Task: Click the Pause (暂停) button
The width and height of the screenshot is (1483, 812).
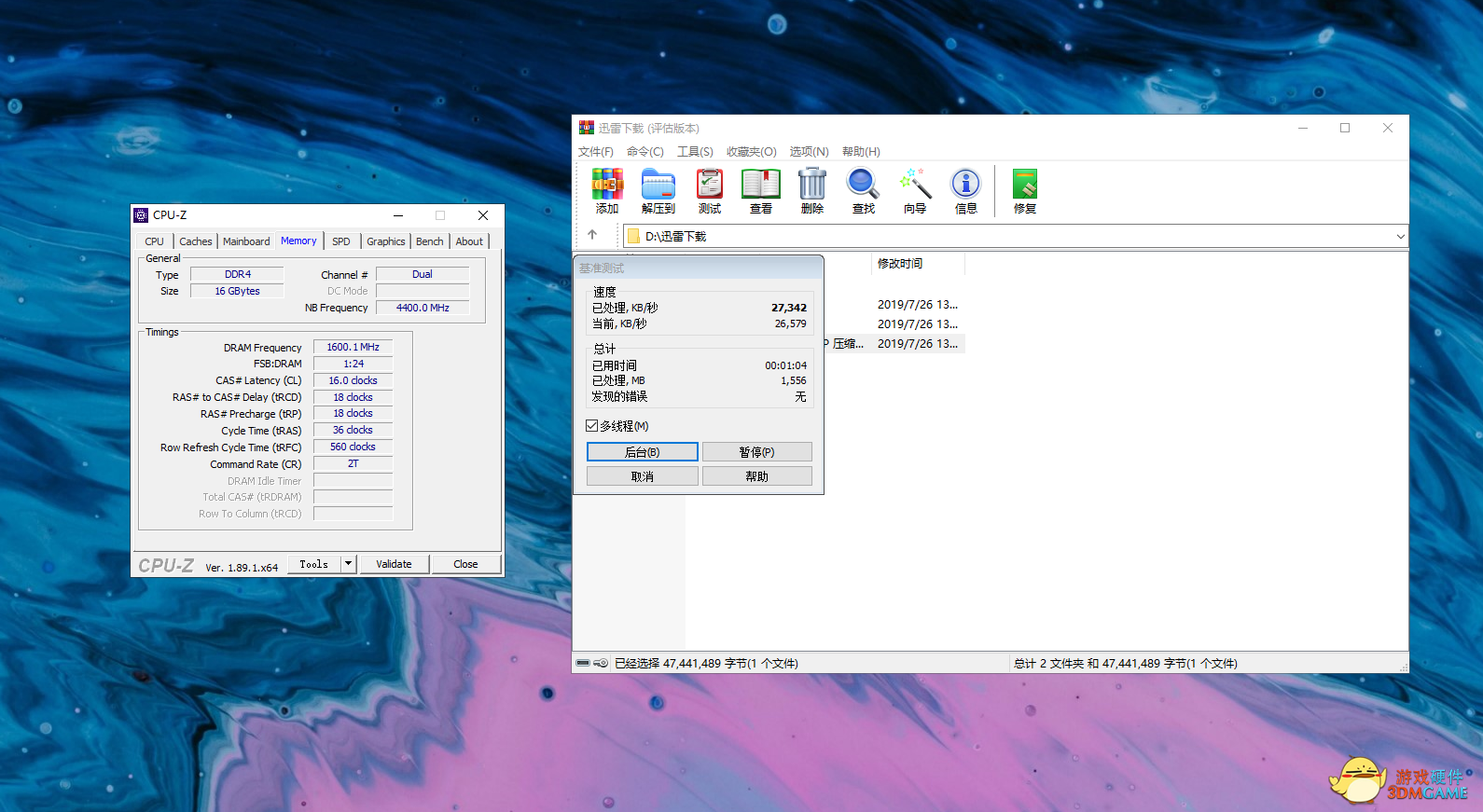Action: click(x=756, y=452)
